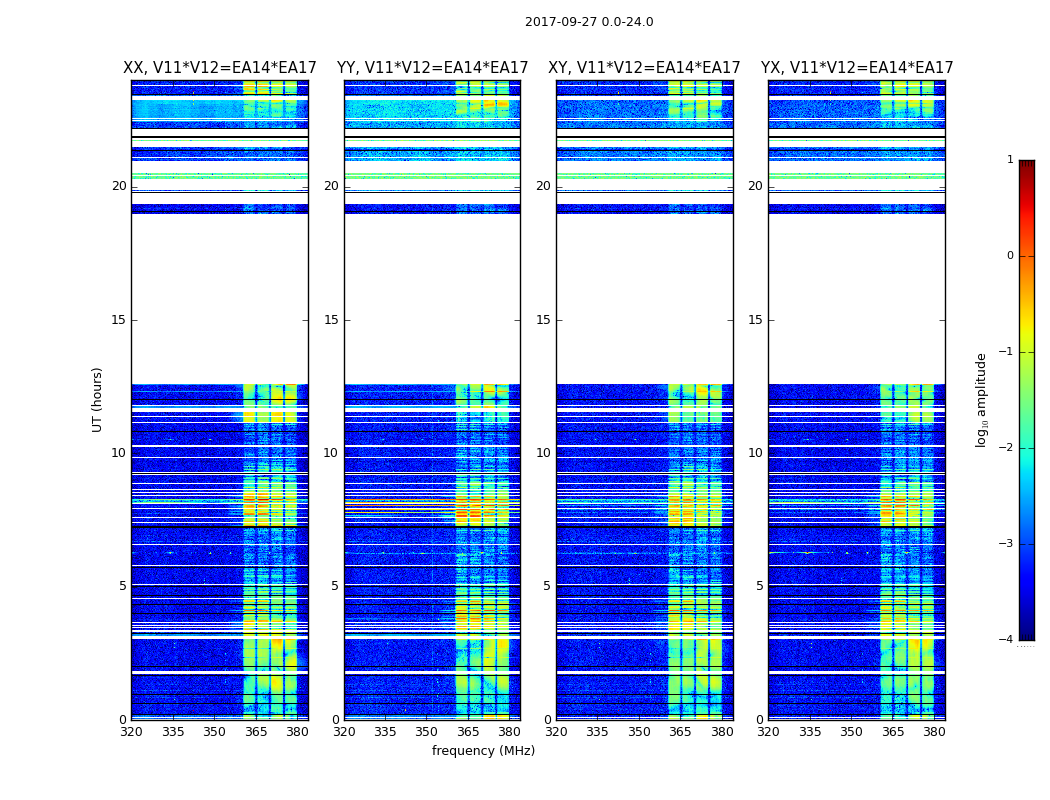Click the colorbar tick label -3
This screenshot has width=1050, height=800.
pyautogui.click(x=1006, y=543)
